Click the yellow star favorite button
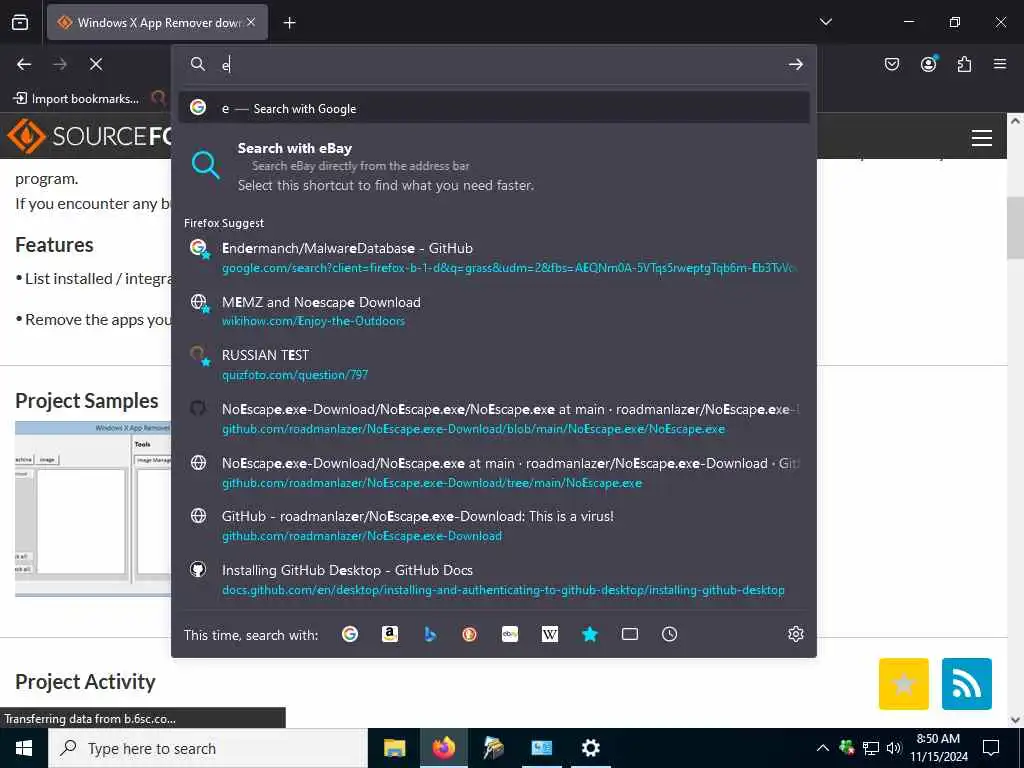Image resolution: width=1024 pixels, height=768 pixels. [904, 684]
